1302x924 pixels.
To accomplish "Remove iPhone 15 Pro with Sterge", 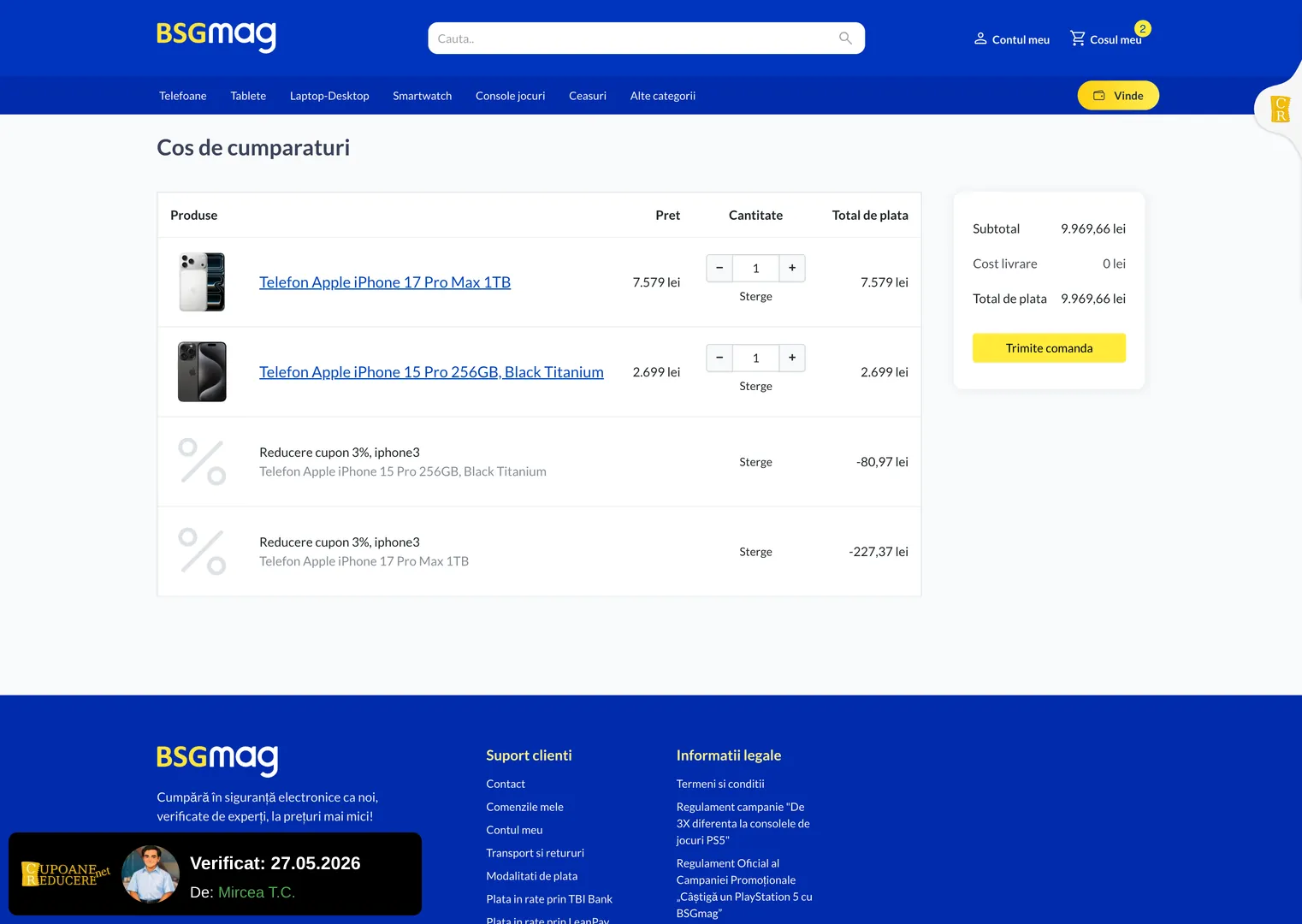I will click(756, 386).
